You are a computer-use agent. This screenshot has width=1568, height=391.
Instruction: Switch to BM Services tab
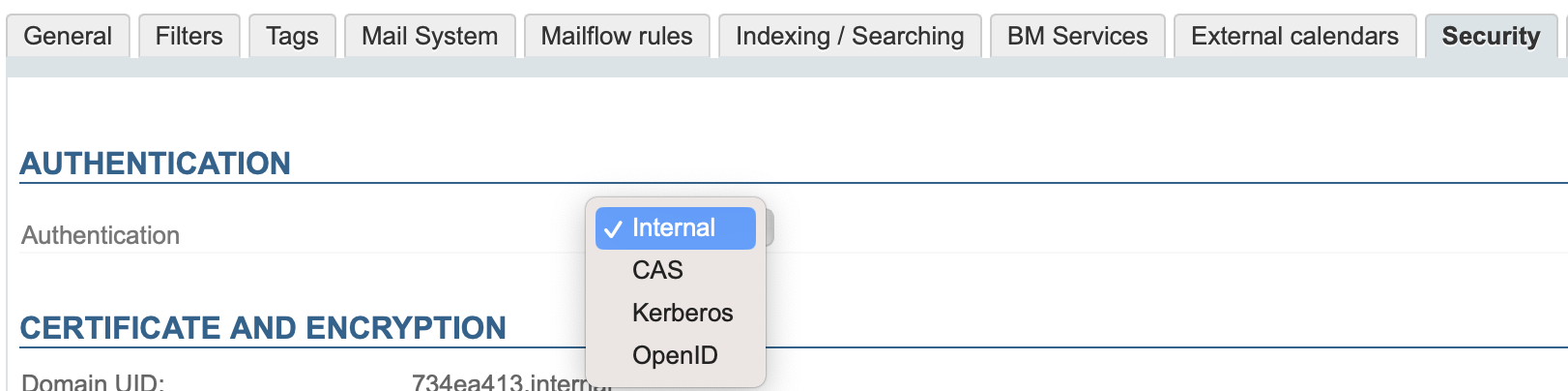point(1077,37)
